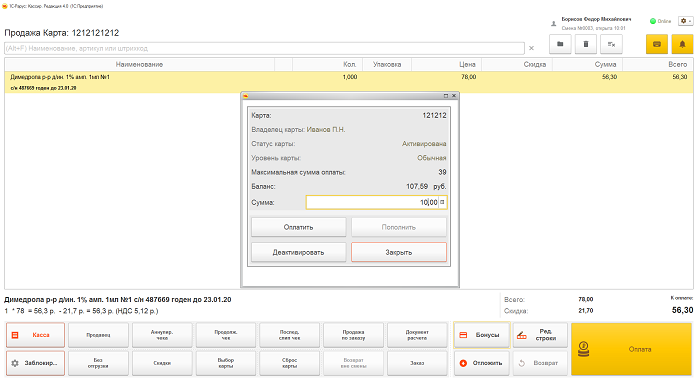This screenshot has height=380, width=700.
Task: Click the Послед. слип чек button
Action: [x=290, y=335]
